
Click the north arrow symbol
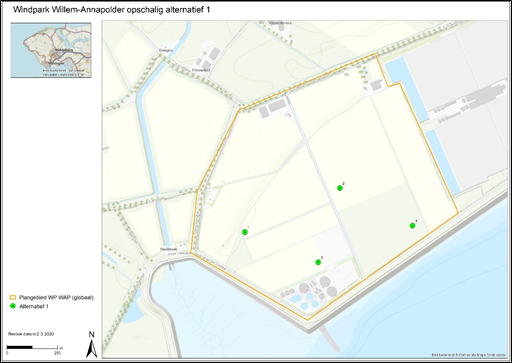pyautogui.click(x=92, y=345)
